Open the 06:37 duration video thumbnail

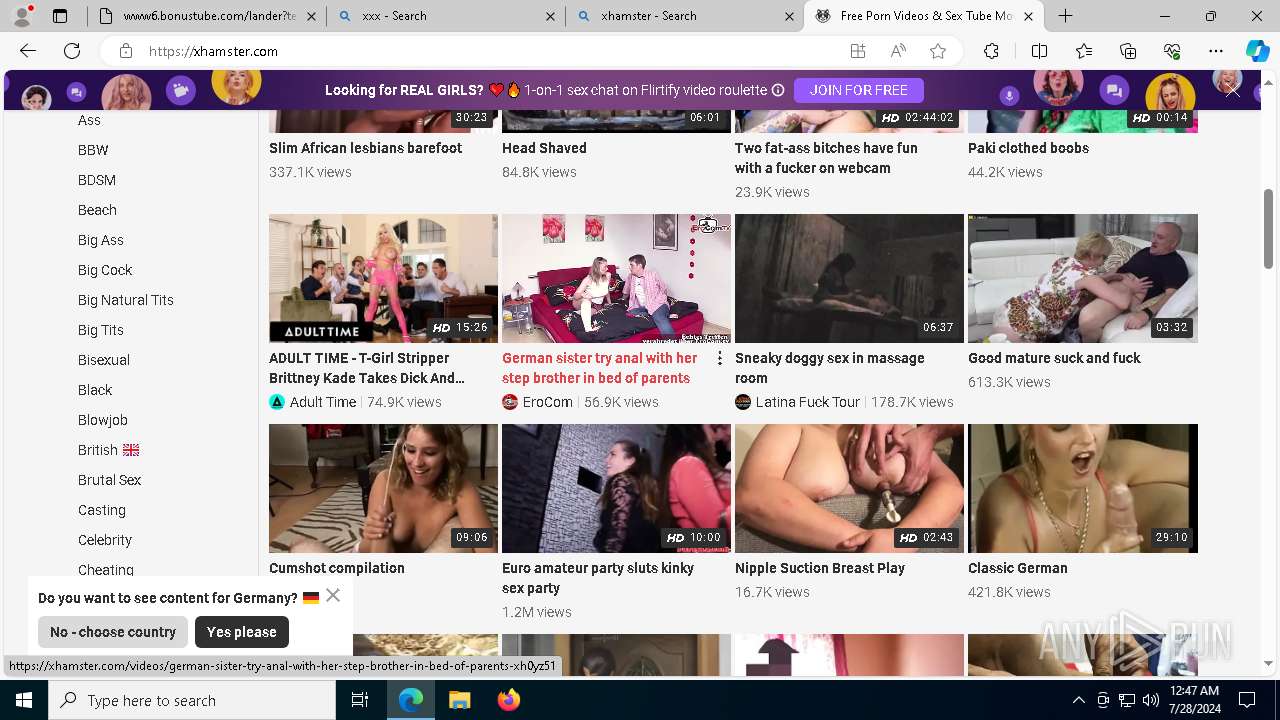[x=849, y=278]
